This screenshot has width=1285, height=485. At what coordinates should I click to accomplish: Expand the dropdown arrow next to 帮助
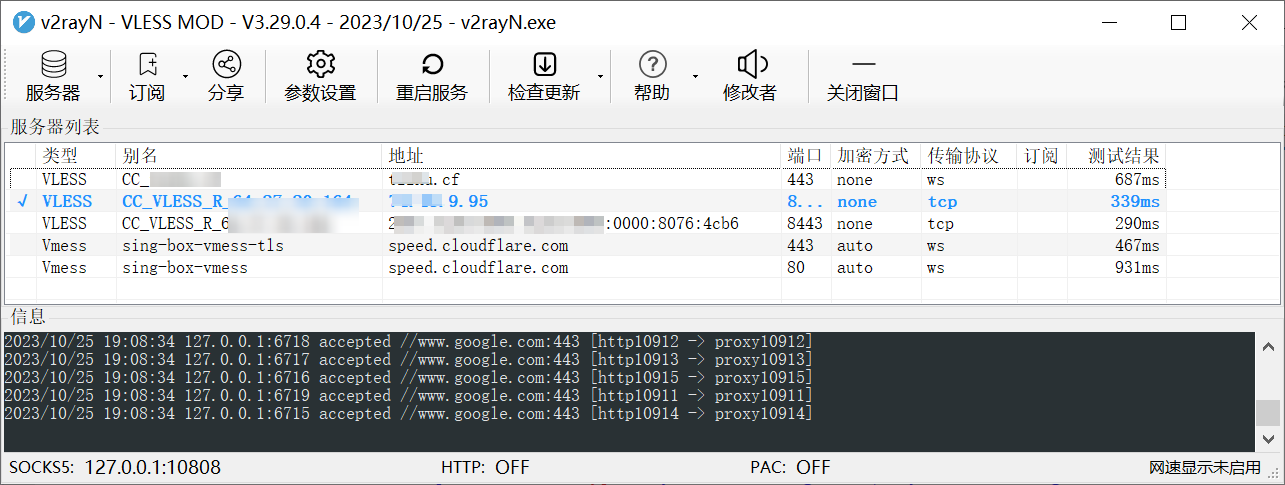[x=694, y=76]
